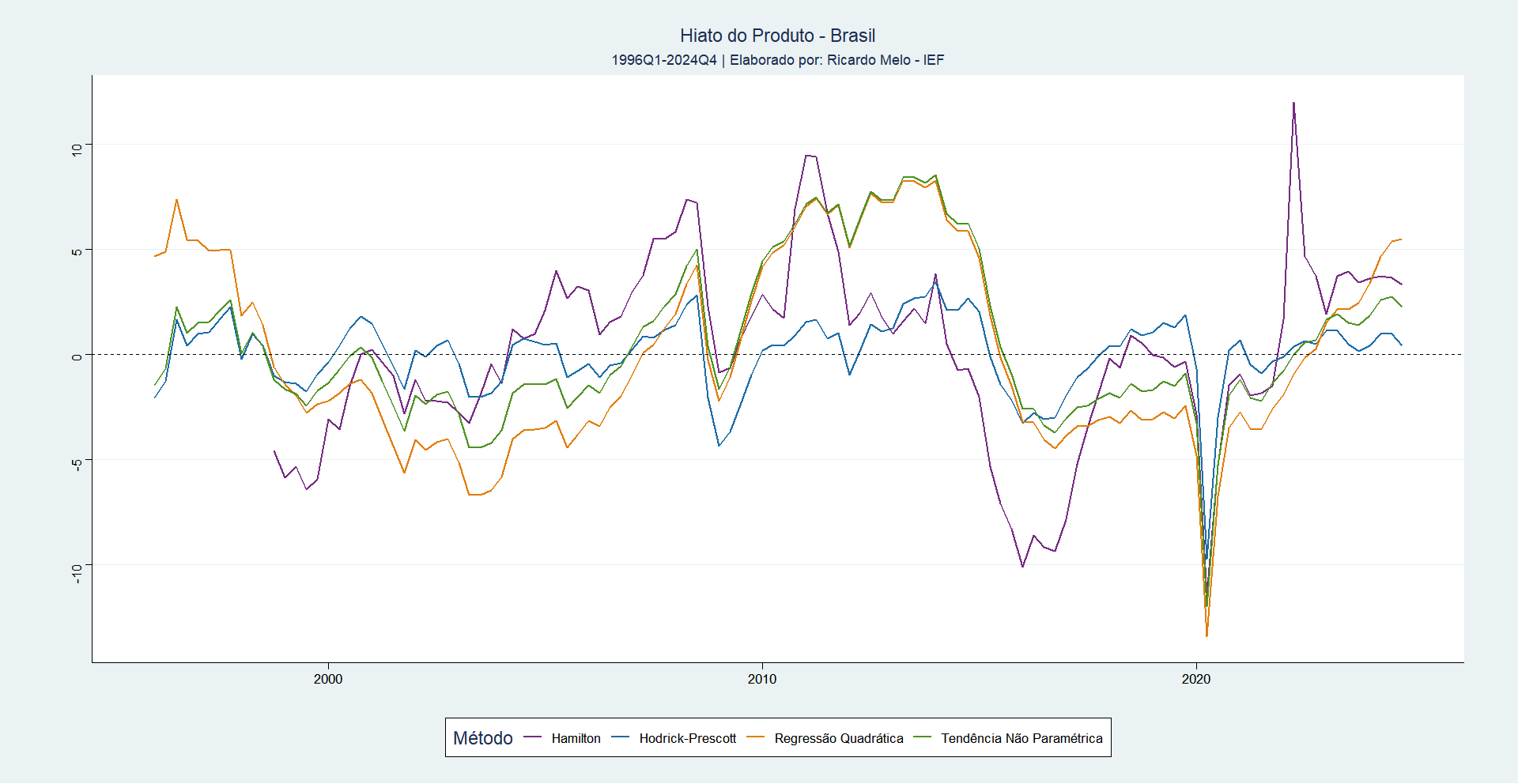This screenshot has height=784, width=1518.
Task: Click the purple Hamilton legend line swatch
Action: coord(532,738)
